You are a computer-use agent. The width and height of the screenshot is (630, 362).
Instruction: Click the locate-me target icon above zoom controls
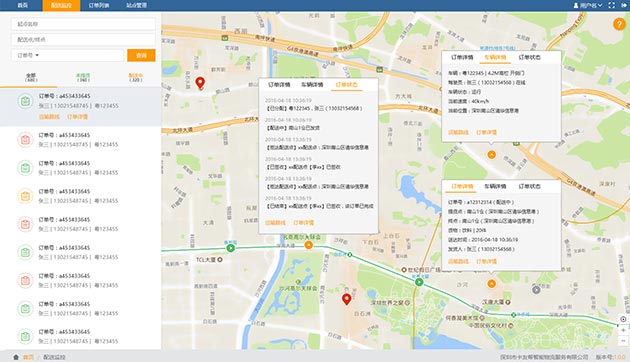[623, 319]
